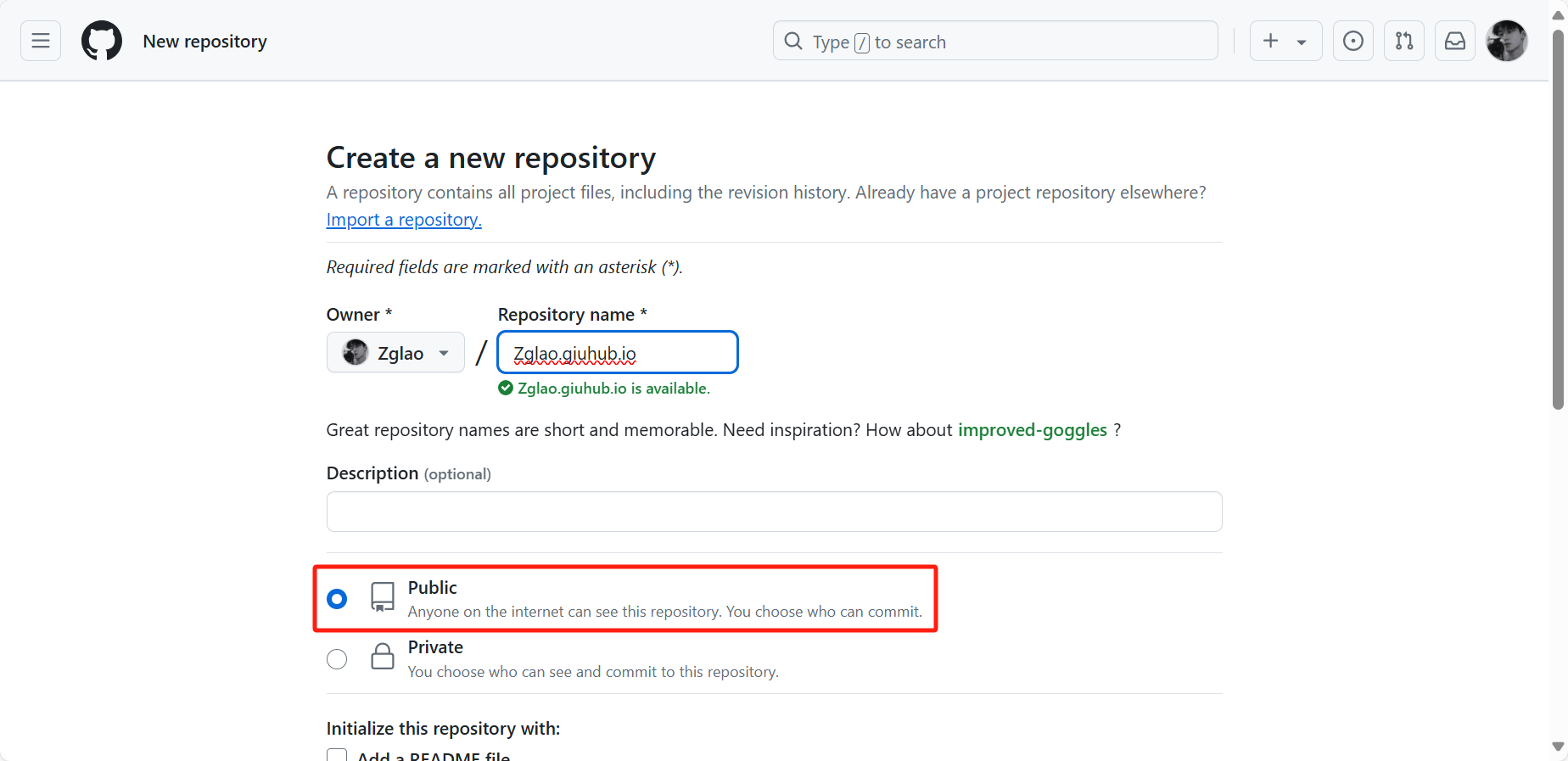Go to GitHub homepage via Octocat logo

click(102, 41)
